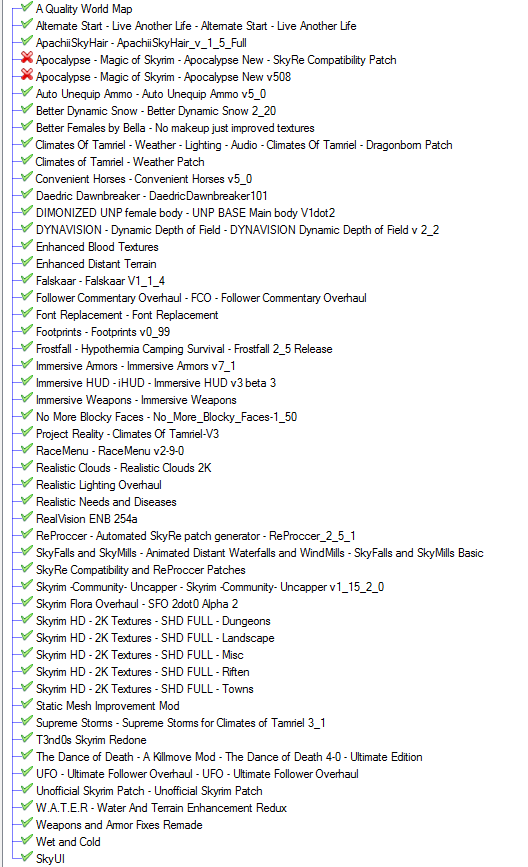Select Supreme Storms for Climates of Tamriel
Viewport: 528px width, 867px height.
click(x=181, y=723)
